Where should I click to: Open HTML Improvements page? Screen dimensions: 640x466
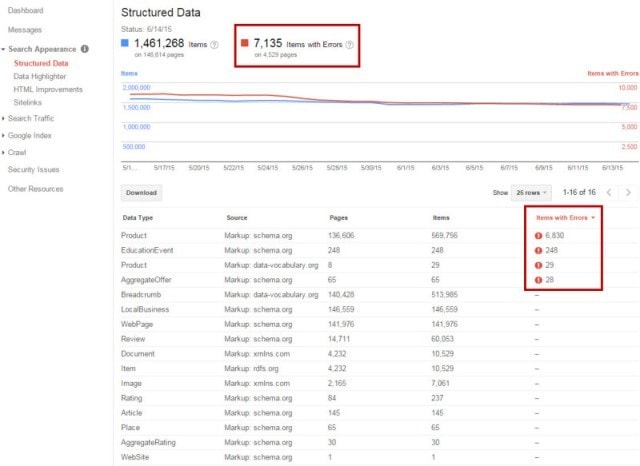tap(47, 89)
